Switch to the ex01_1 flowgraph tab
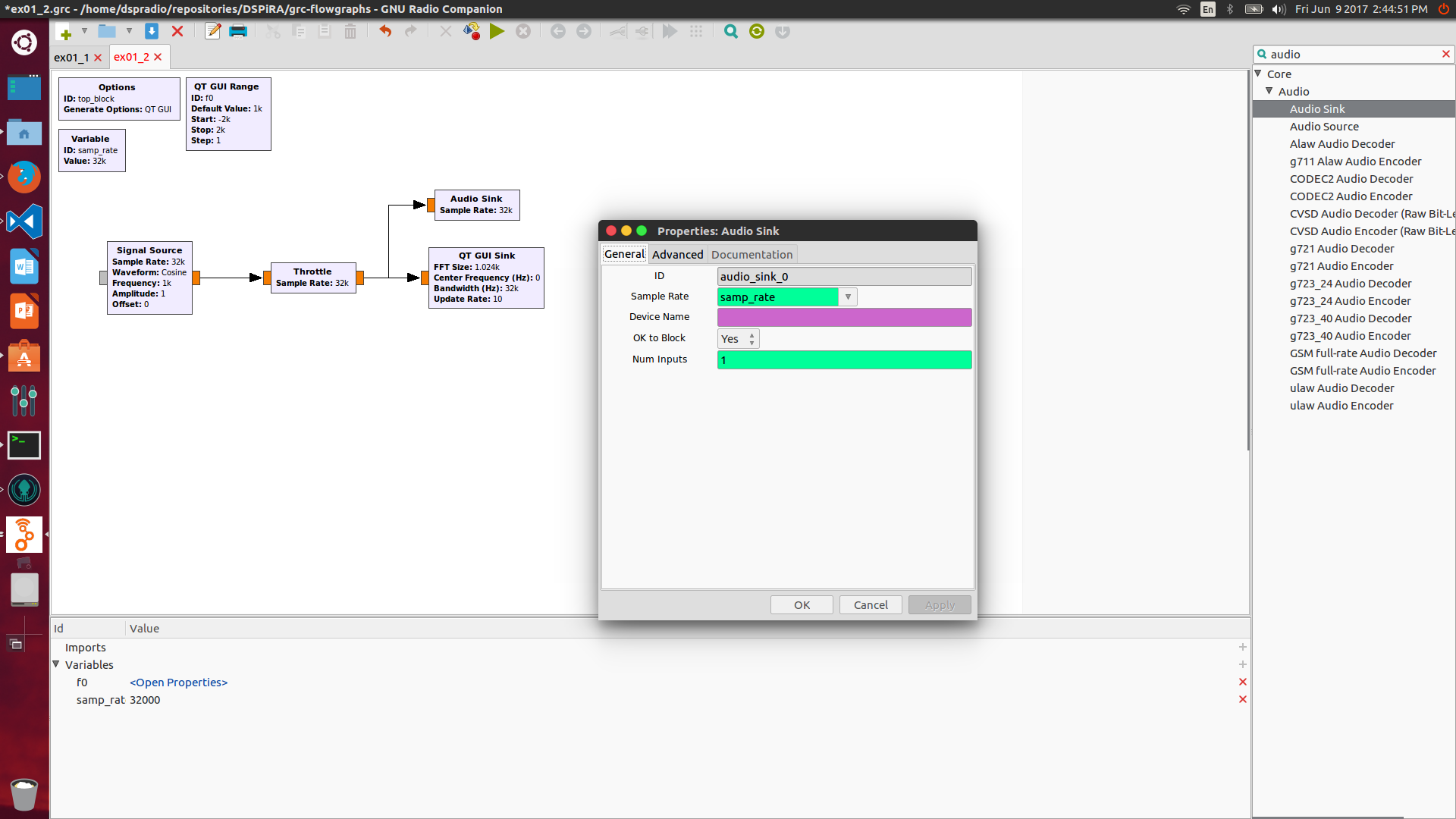Screen dimensions: 1456x819 point(71,58)
